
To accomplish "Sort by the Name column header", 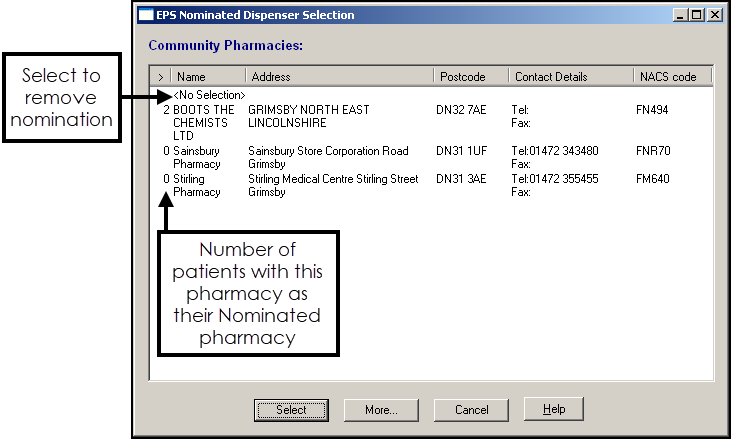I will click(x=208, y=77).
